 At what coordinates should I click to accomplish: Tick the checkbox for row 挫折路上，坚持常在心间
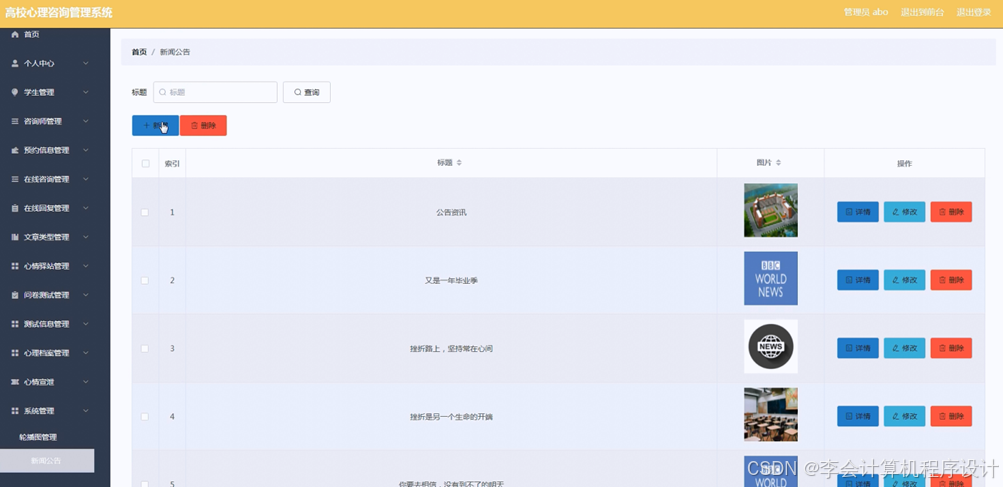click(x=145, y=348)
